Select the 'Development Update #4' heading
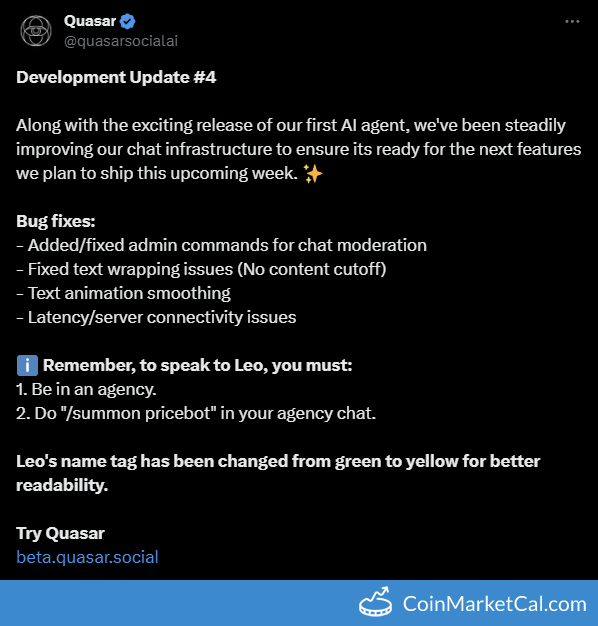Viewport: 598px width, 626px height. tap(116, 77)
